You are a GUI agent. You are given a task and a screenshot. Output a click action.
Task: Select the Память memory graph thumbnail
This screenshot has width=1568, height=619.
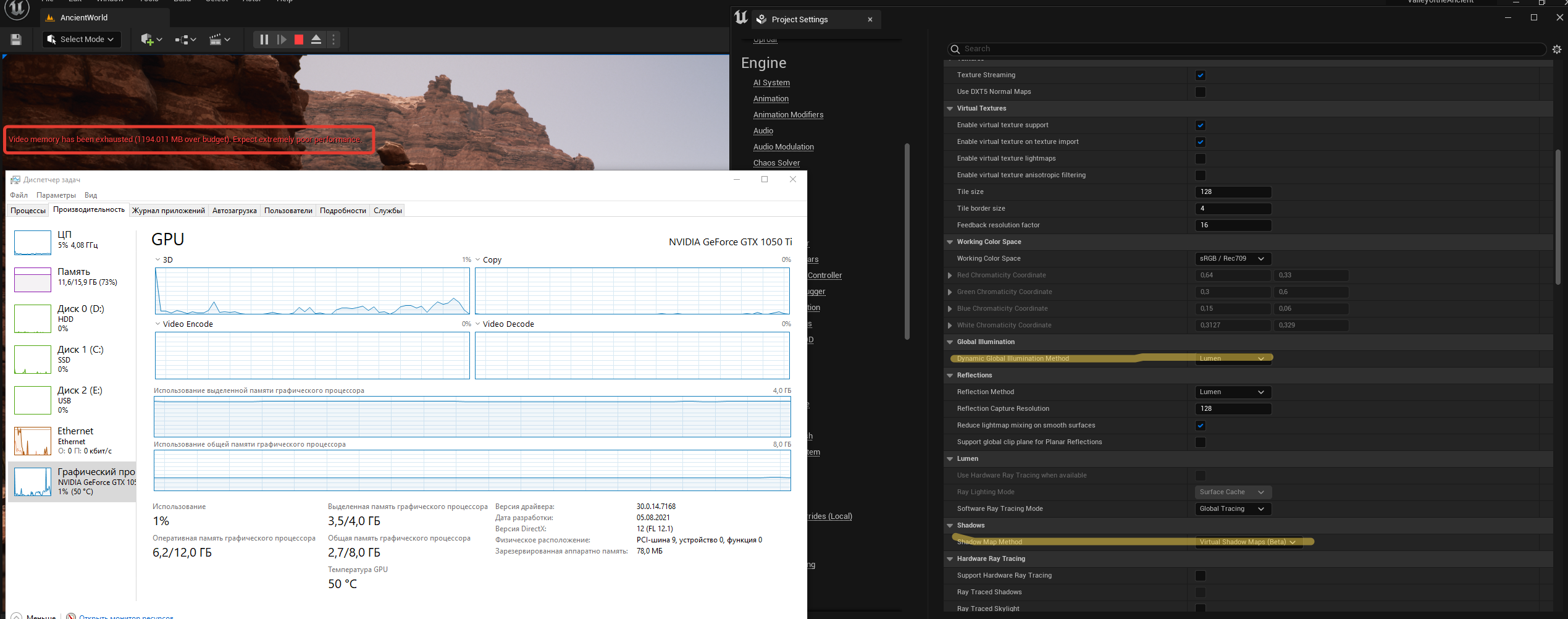[33, 280]
